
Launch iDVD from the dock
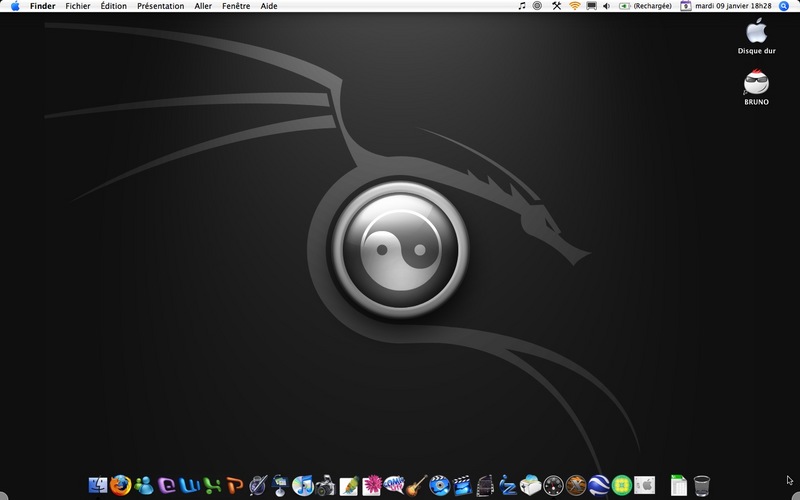[x=439, y=485]
